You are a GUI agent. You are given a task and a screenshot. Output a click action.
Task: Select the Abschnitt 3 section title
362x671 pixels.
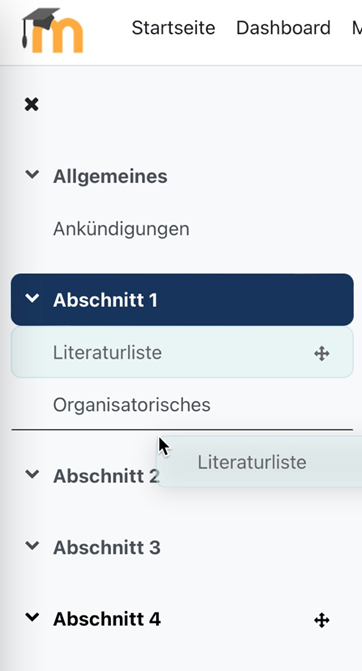[107, 548]
